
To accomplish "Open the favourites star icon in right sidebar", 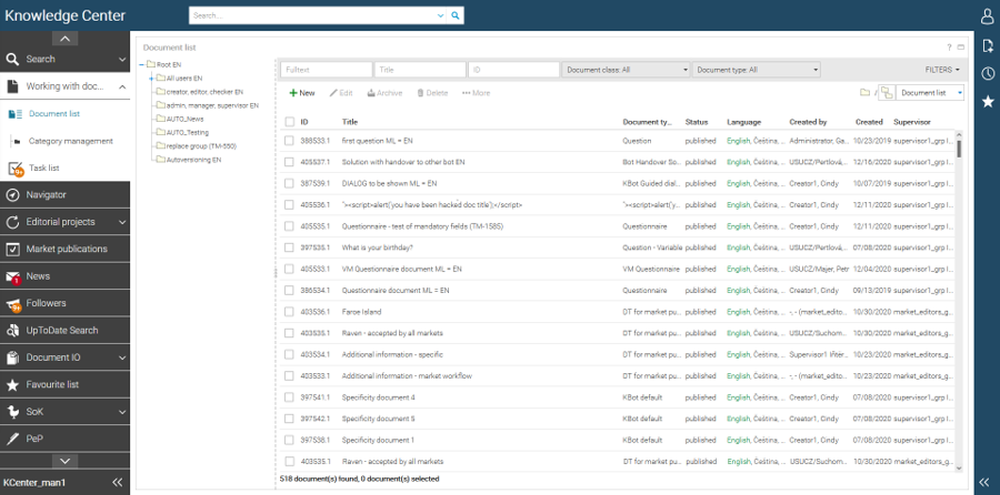I will (987, 101).
